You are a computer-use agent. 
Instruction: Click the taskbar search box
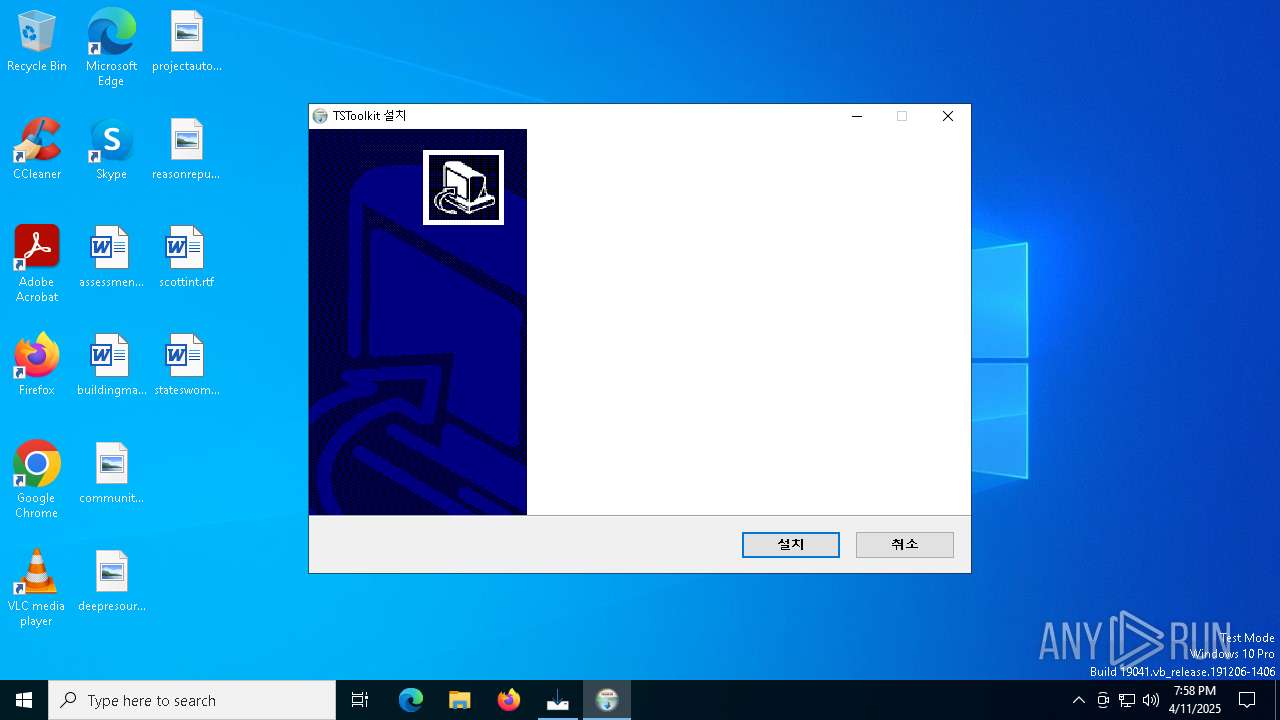coord(192,700)
